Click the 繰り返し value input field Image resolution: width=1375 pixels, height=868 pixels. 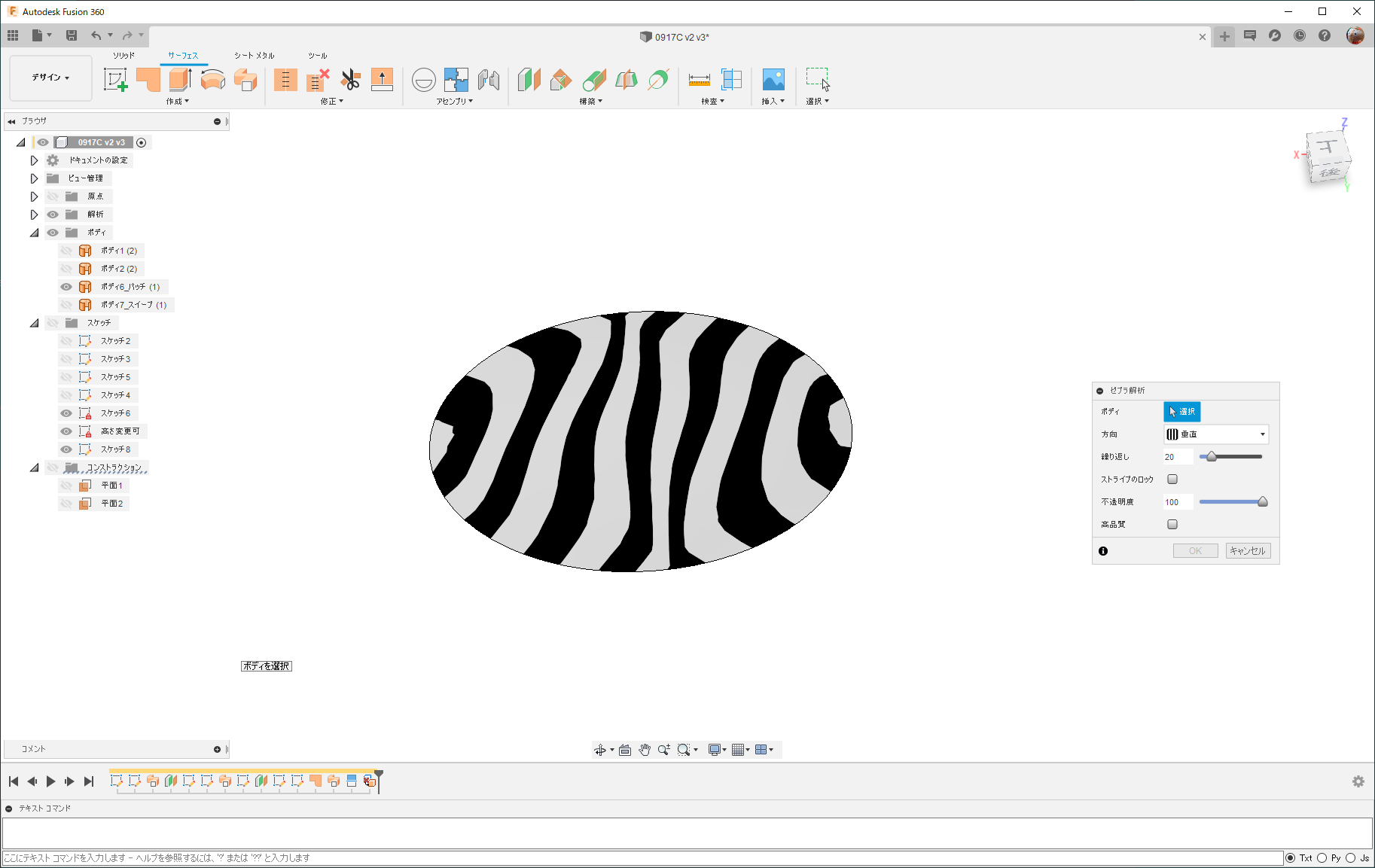pos(1178,457)
